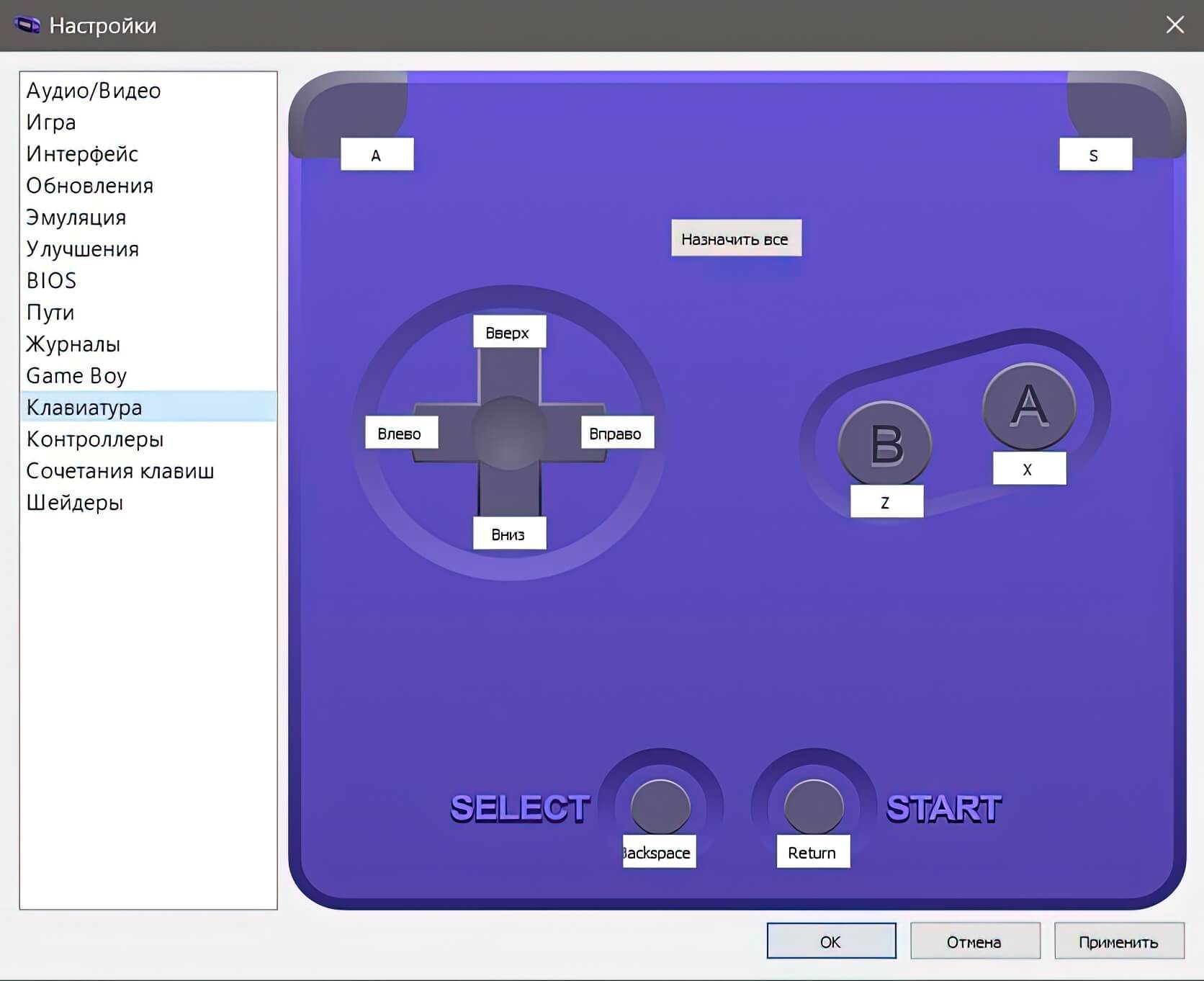Image resolution: width=1204 pixels, height=981 pixels.
Task: Select the D-pad Влево key binding field
Action: click(401, 433)
